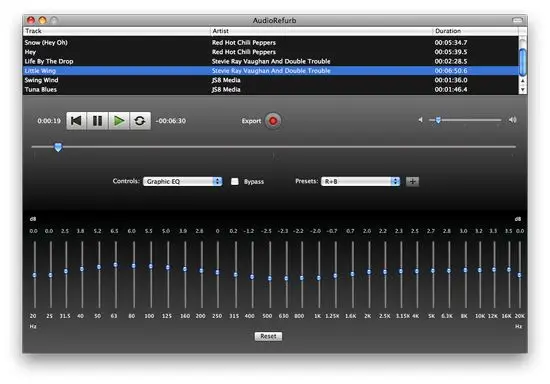
Task: Click the track list scrollbar thumb
Action: tap(523, 62)
